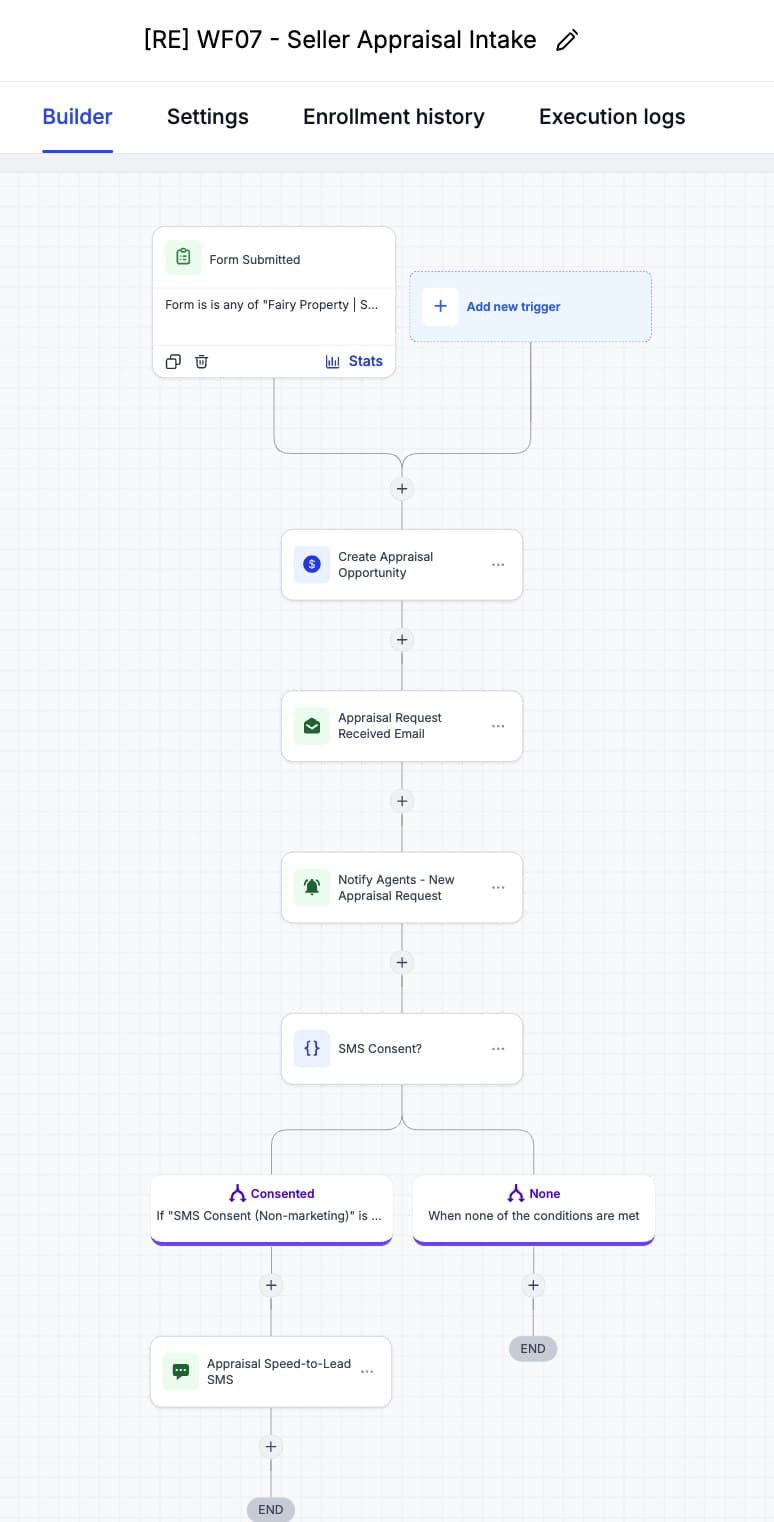Image resolution: width=774 pixels, height=1522 pixels.
Task: Select the Consented branch card
Action: pyautogui.click(x=271, y=1209)
